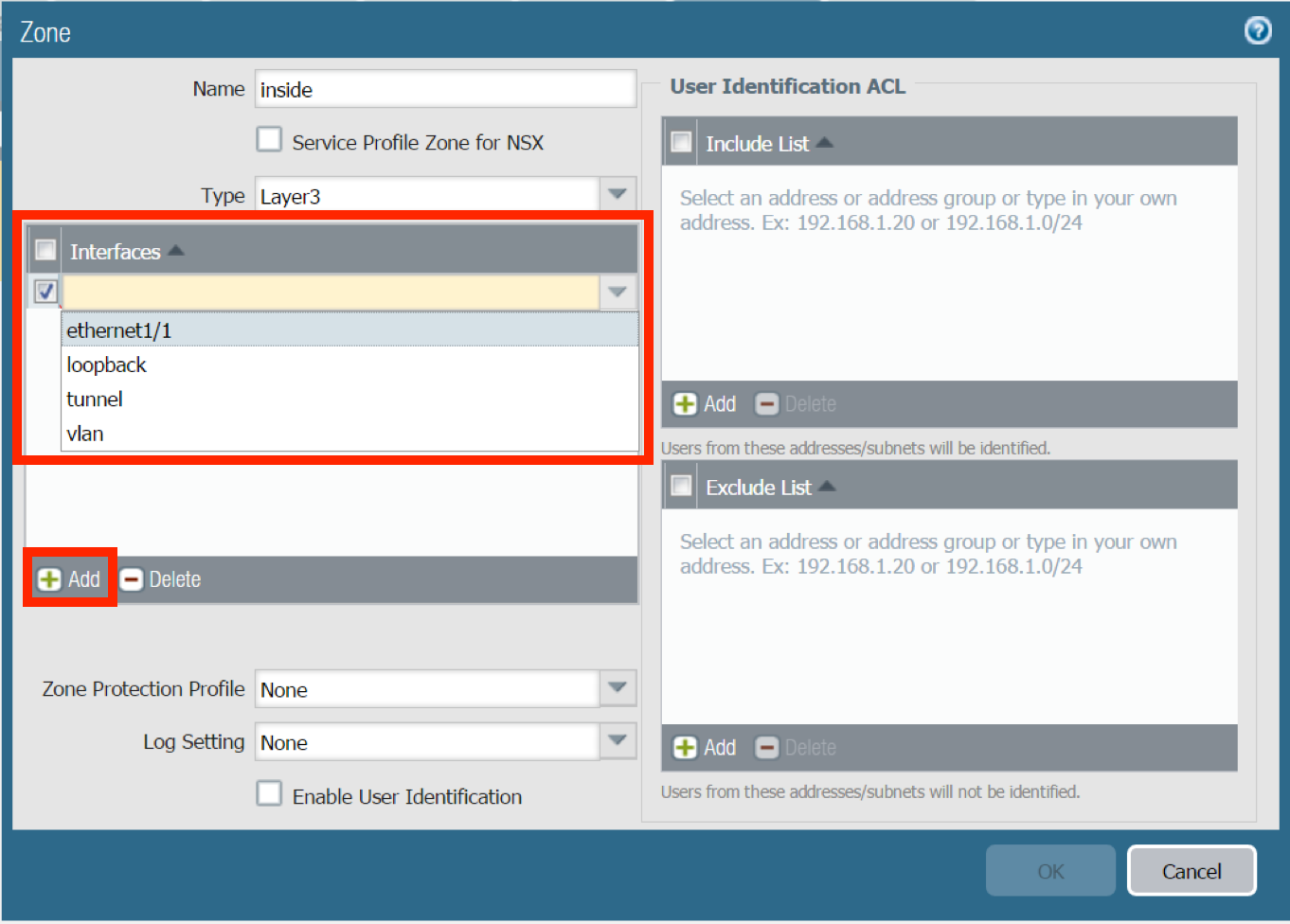Open the Log Setting dropdown arrow
The height and width of the screenshot is (924, 1290).
[x=618, y=741]
